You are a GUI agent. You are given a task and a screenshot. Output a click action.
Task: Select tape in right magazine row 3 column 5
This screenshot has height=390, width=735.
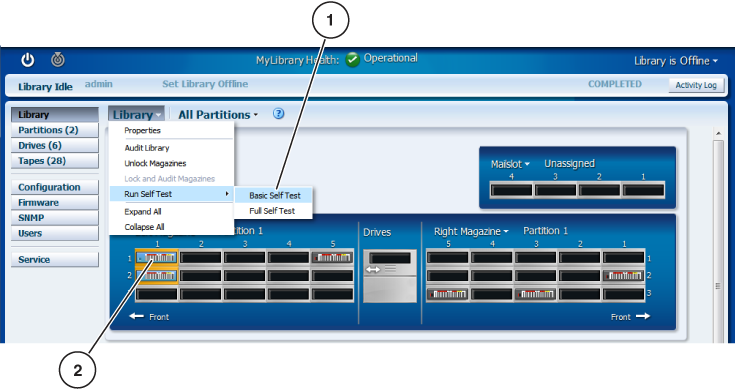448,294
